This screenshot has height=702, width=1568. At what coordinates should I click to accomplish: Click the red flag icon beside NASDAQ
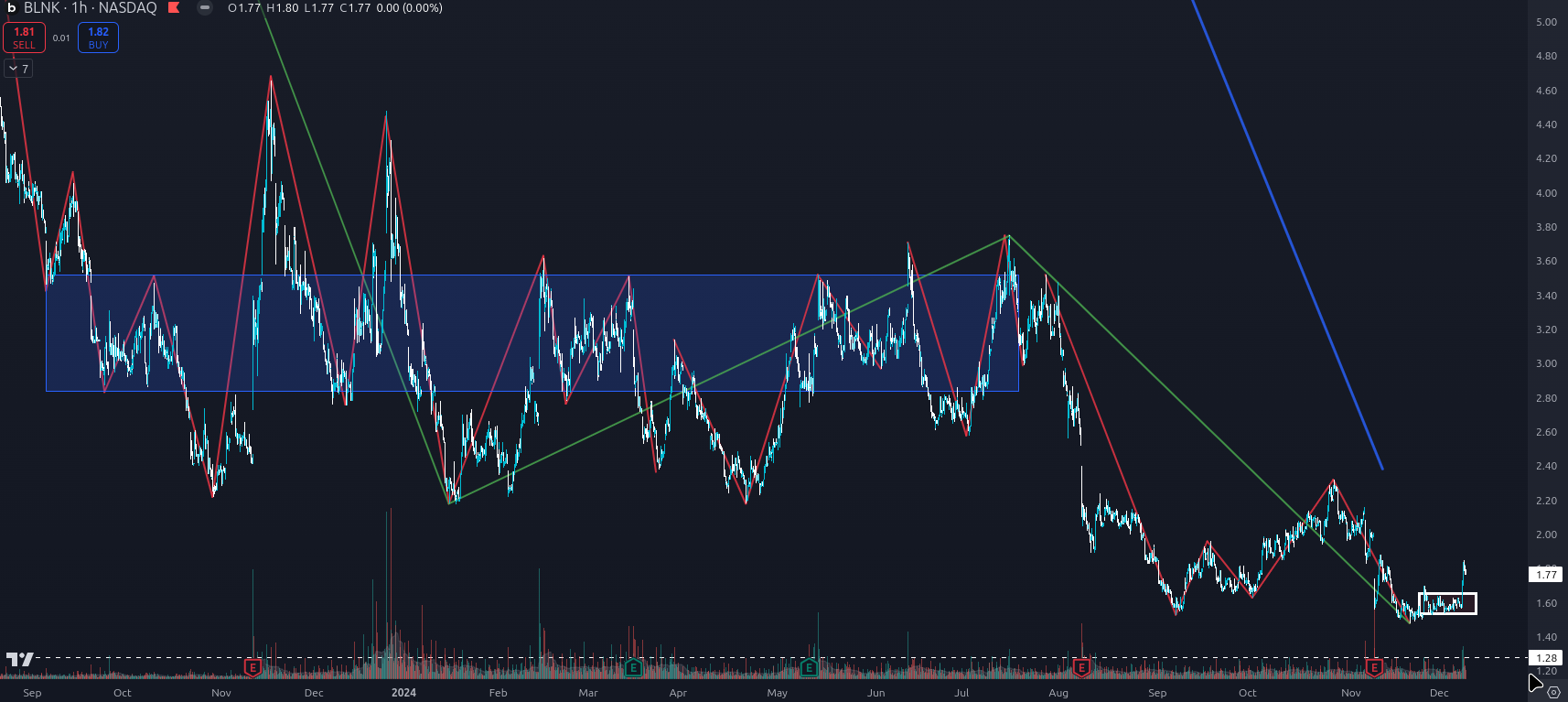[174, 8]
